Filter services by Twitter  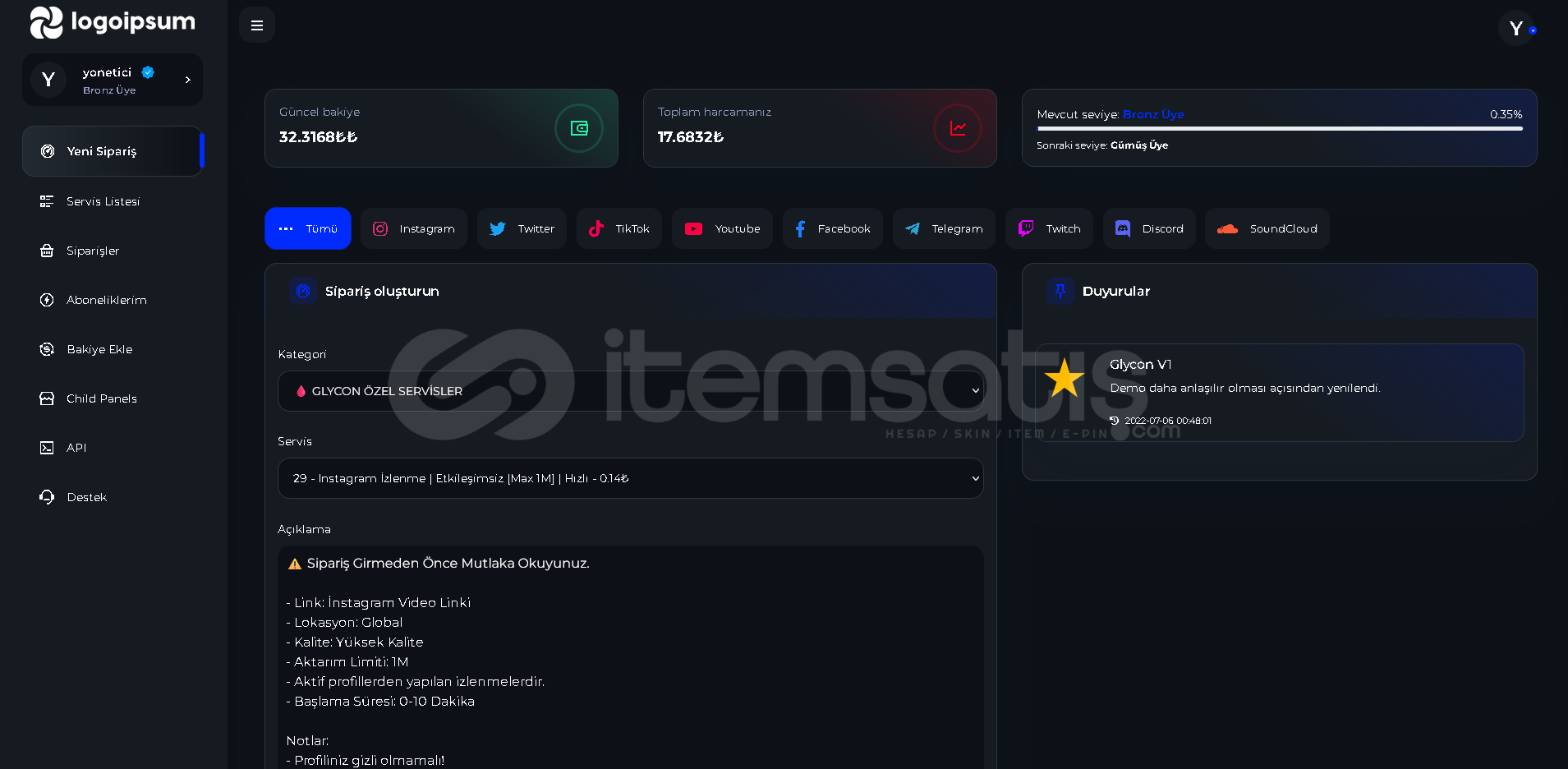pos(522,228)
